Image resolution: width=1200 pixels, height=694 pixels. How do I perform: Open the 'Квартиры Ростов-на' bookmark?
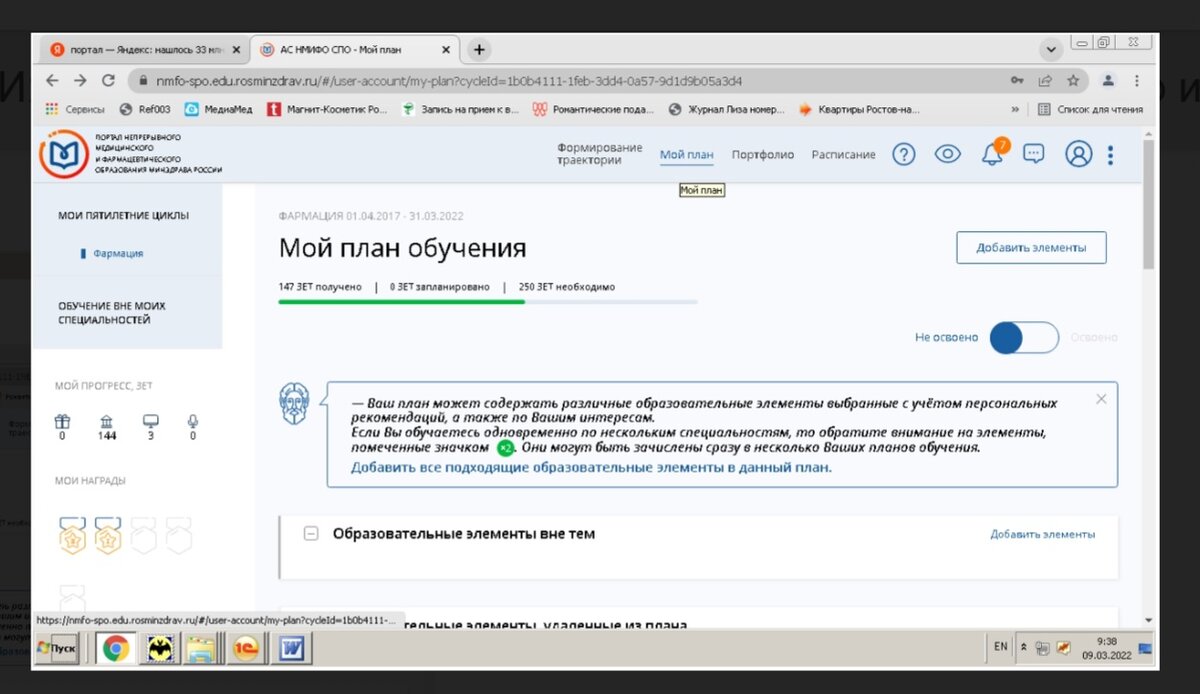pos(859,109)
